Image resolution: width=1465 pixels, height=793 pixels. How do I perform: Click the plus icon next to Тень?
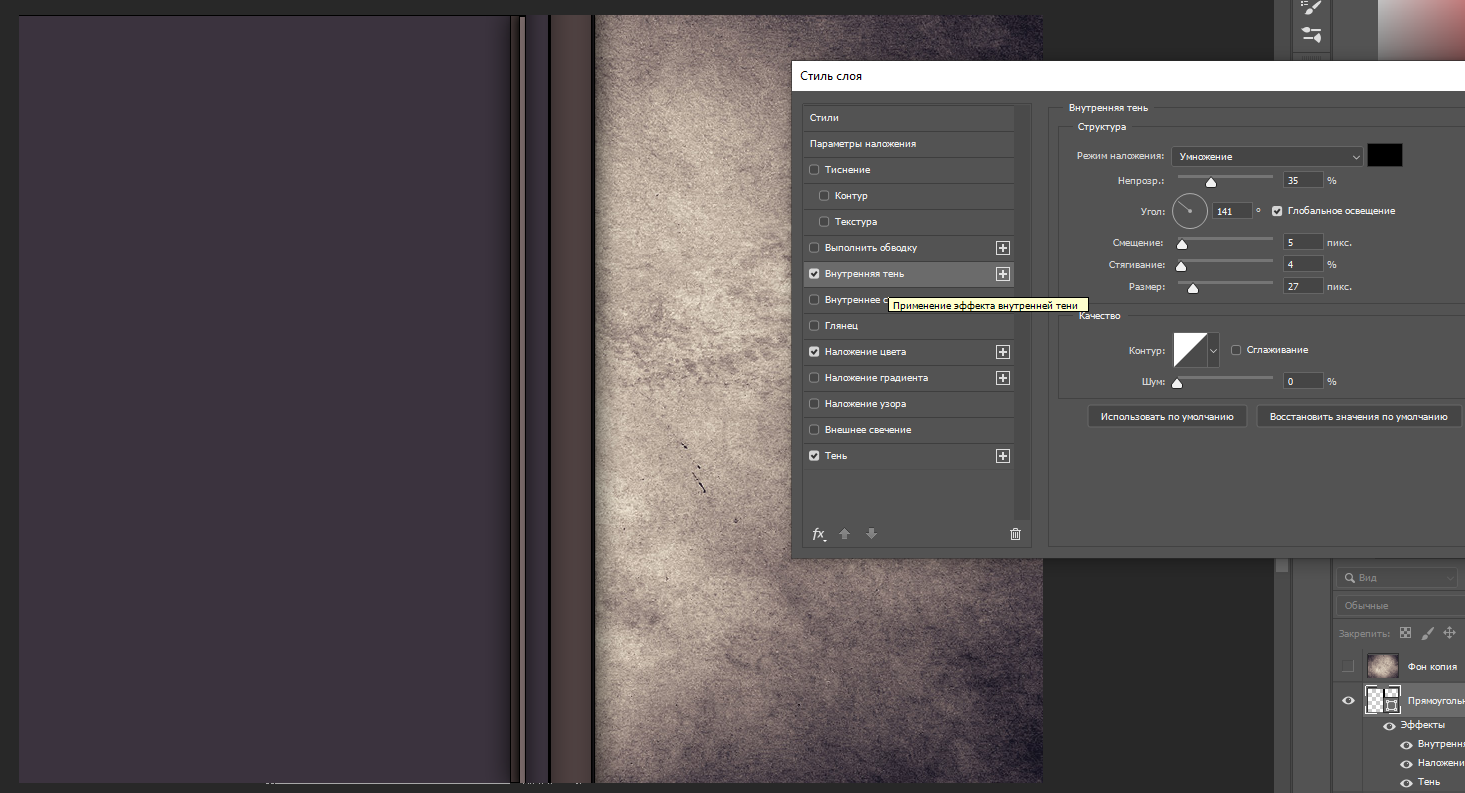[1003, 456]
